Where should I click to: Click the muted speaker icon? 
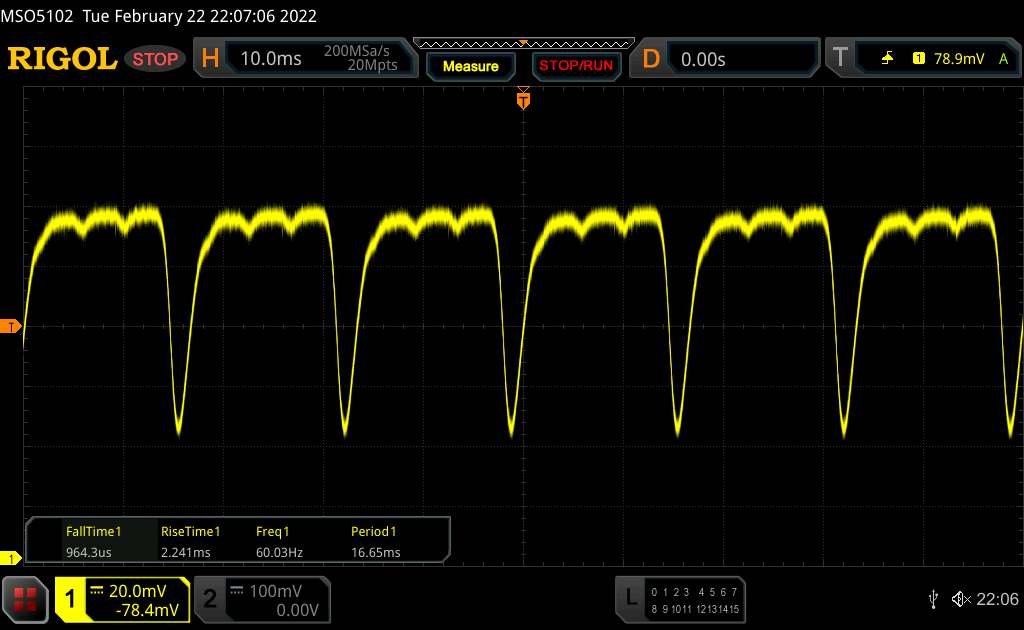(961, 598)
